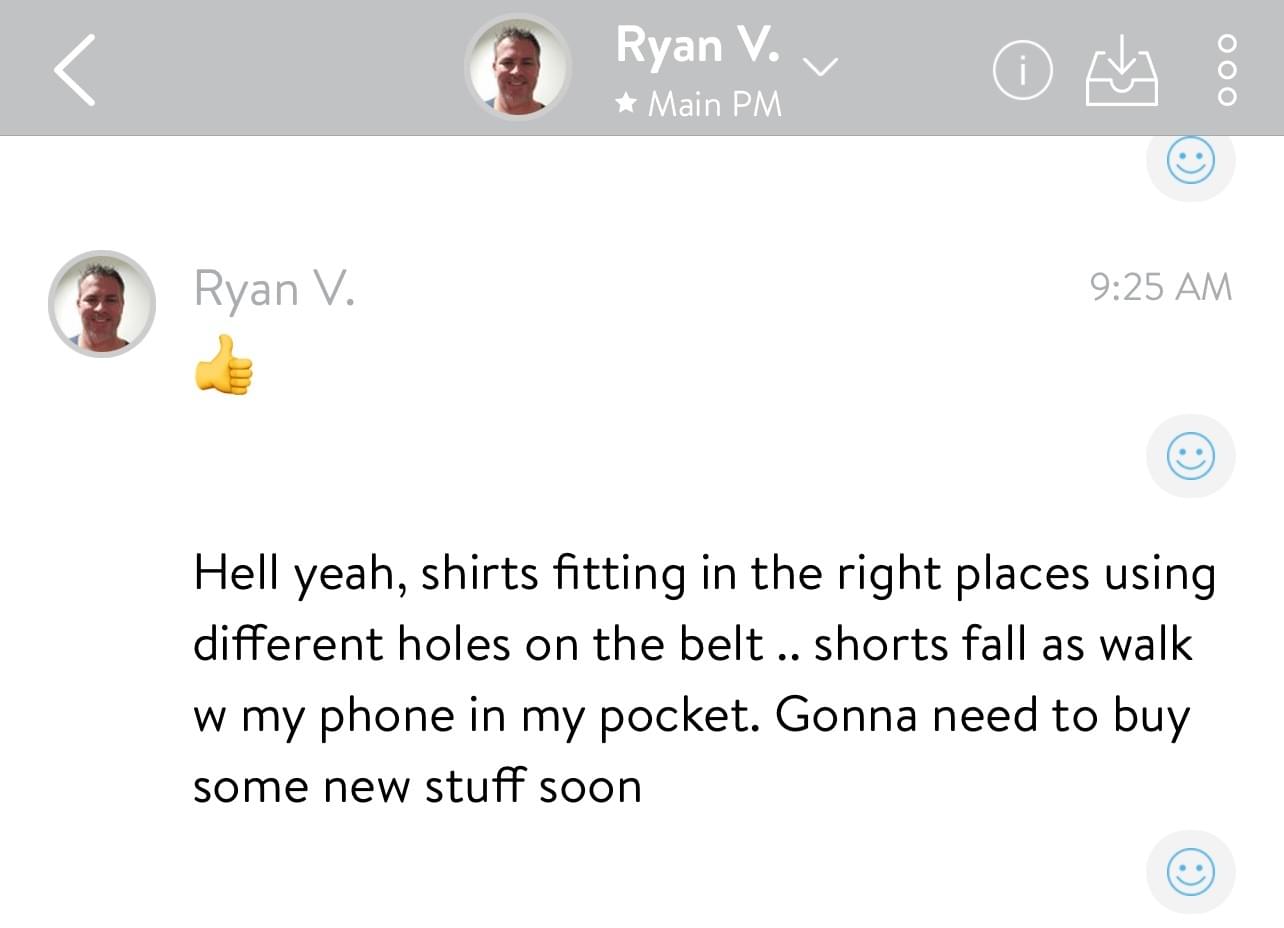This screenshot has width=1284, height=928.
Task: Click the Ryan V. sender name in chat
Action: (x=274, y=289)
